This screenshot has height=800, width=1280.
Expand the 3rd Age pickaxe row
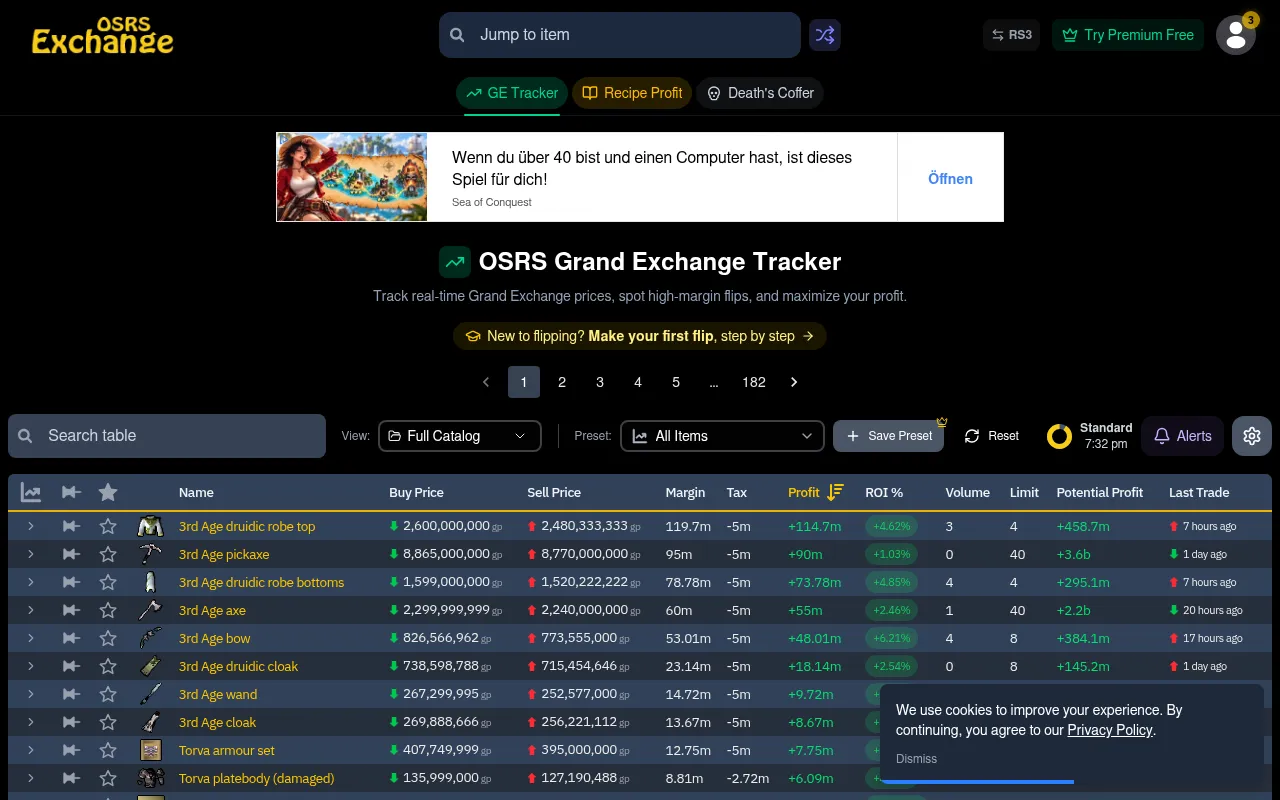[x=31, y=554]
